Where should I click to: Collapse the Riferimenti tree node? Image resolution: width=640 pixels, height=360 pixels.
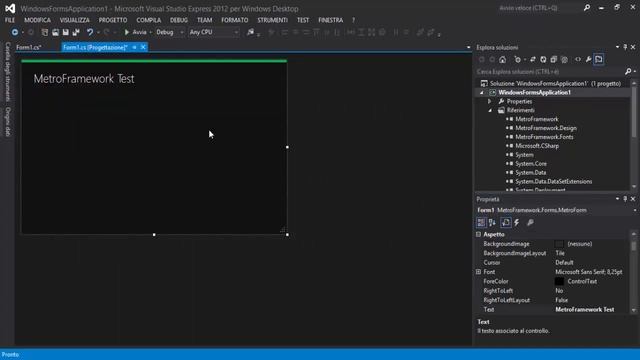pos(490,110)
